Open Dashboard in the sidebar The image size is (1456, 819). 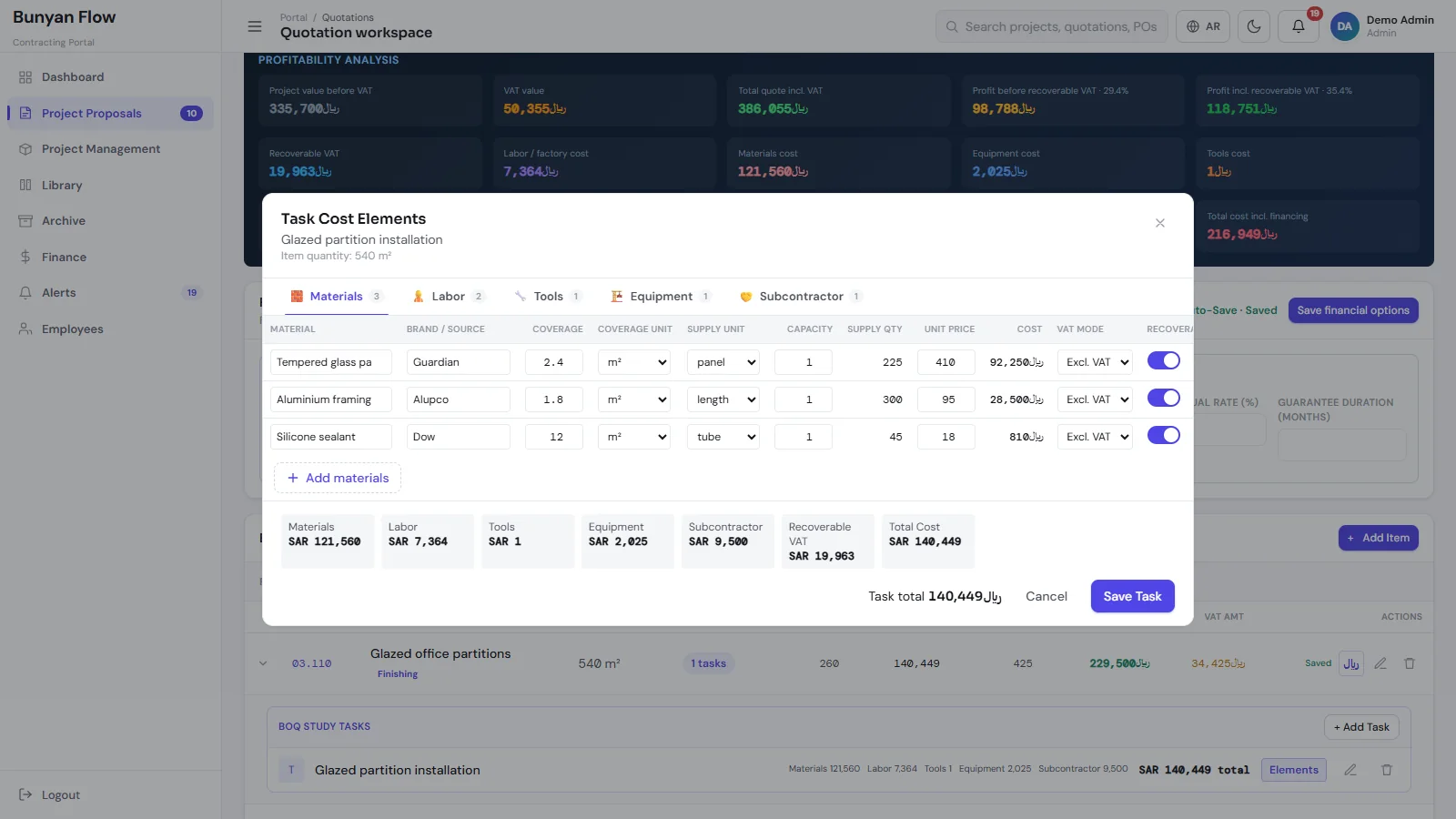pyautogui.click(x=111, y=77)
